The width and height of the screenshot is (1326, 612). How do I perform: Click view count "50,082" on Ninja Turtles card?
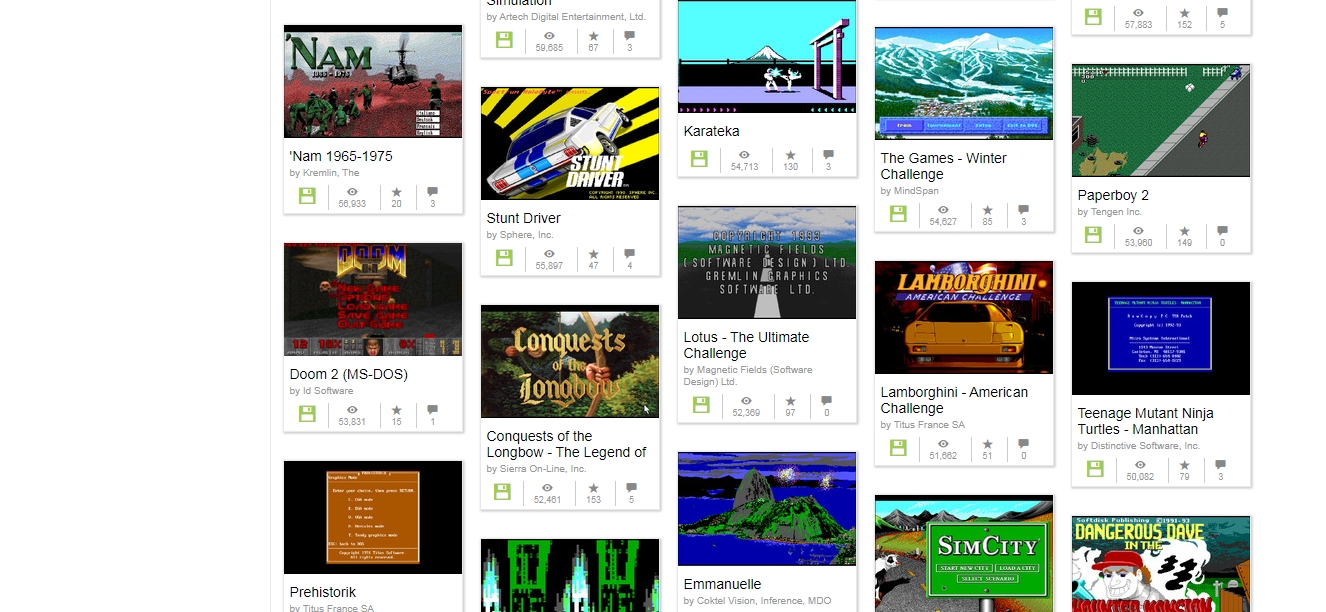[x=1139, y=477]
